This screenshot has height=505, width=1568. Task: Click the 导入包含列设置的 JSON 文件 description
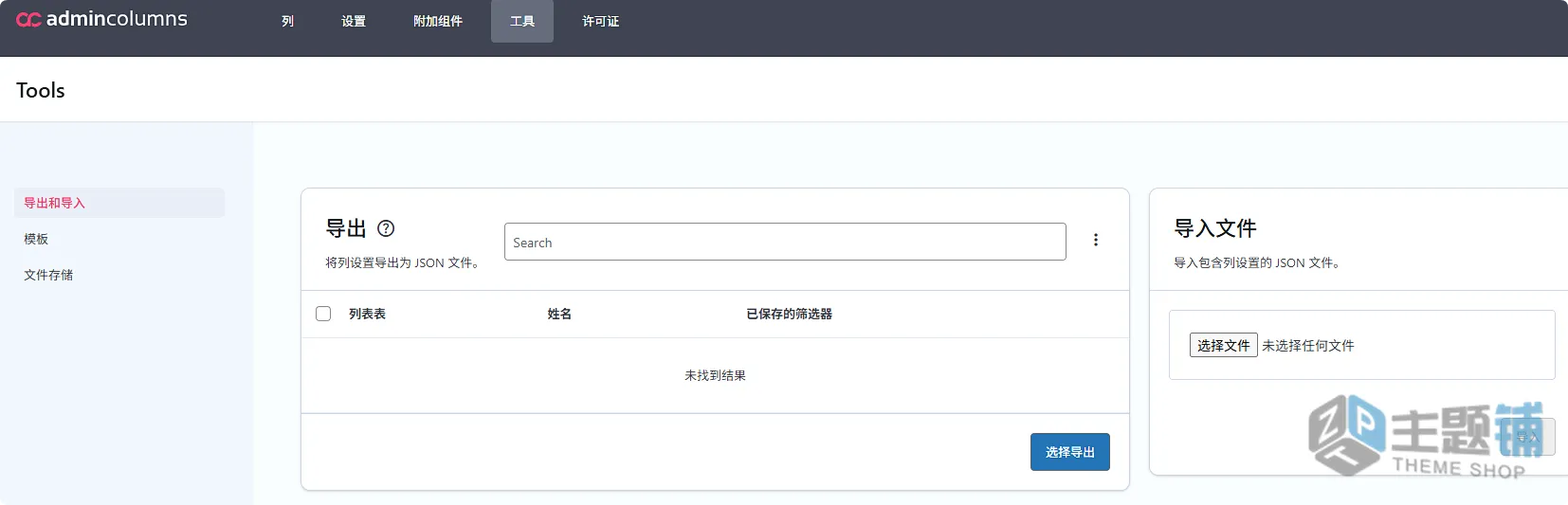[1258, 262]
